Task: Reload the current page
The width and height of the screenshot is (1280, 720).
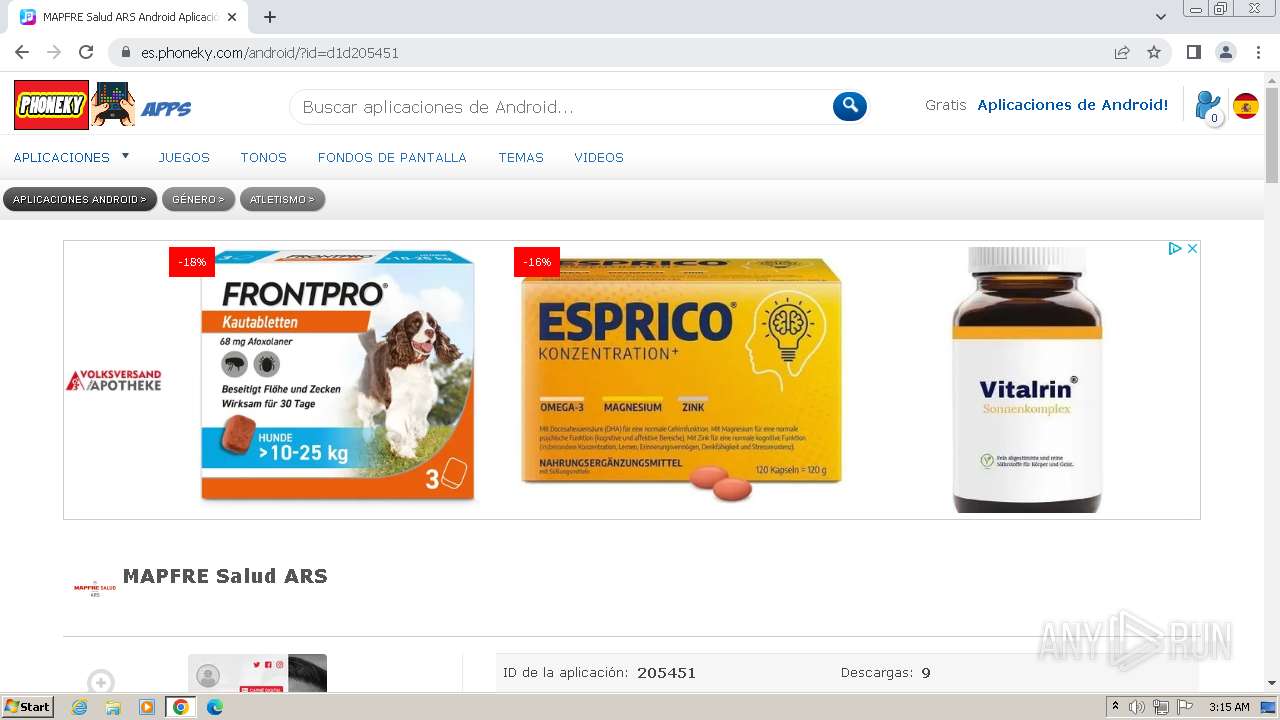Action: 86,52
